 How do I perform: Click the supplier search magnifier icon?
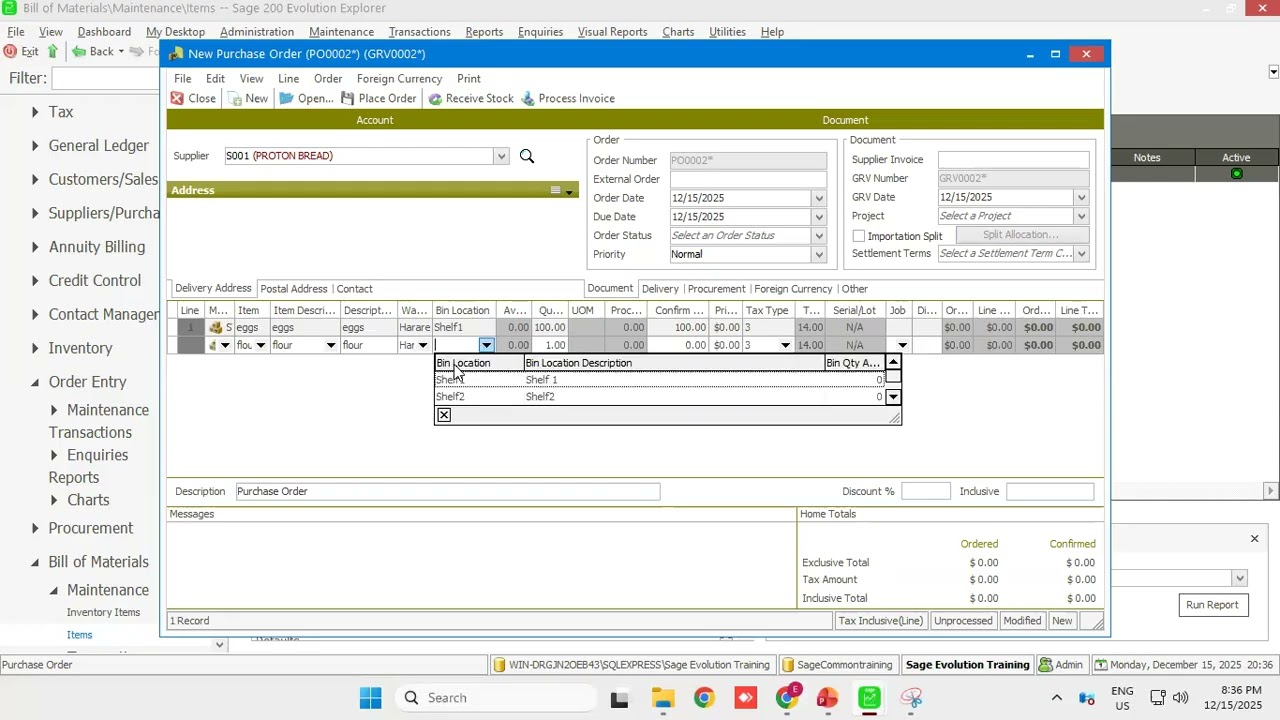[527, 156]
